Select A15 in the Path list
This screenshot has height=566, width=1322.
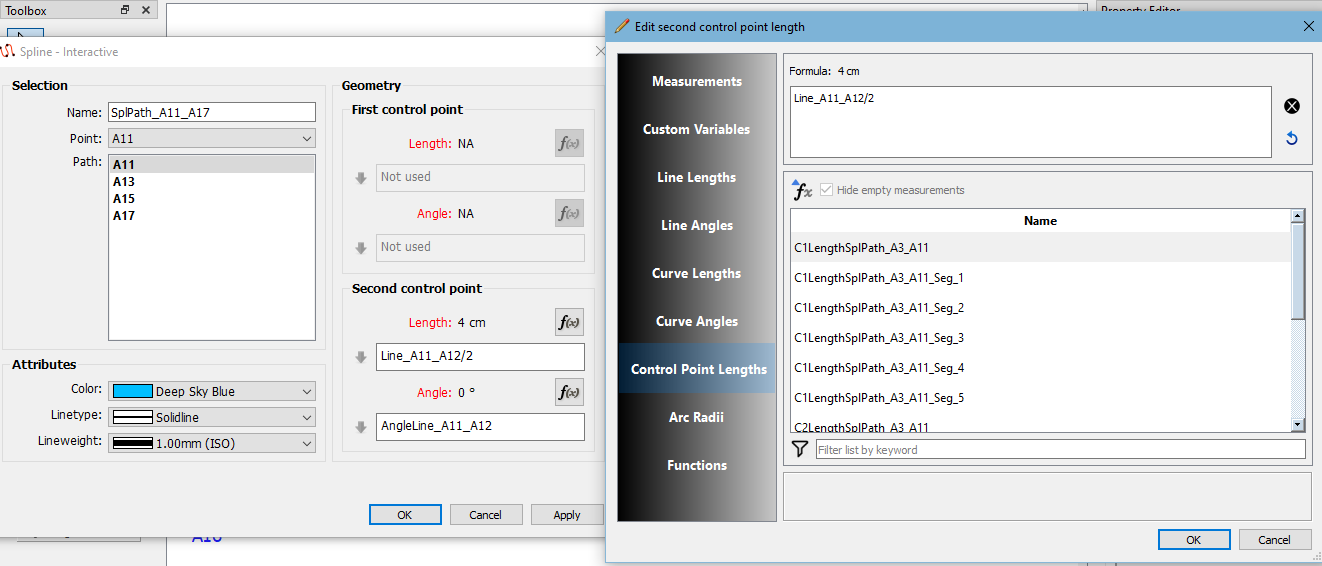click(124, 199)
